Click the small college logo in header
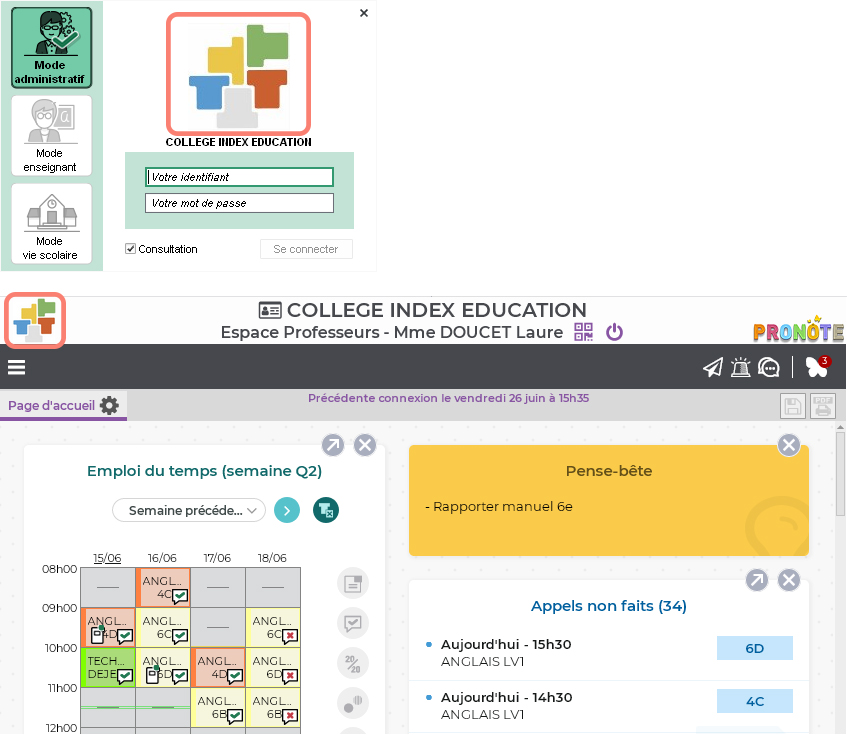This screenshot has width=847, height=735. coord(35,320)
